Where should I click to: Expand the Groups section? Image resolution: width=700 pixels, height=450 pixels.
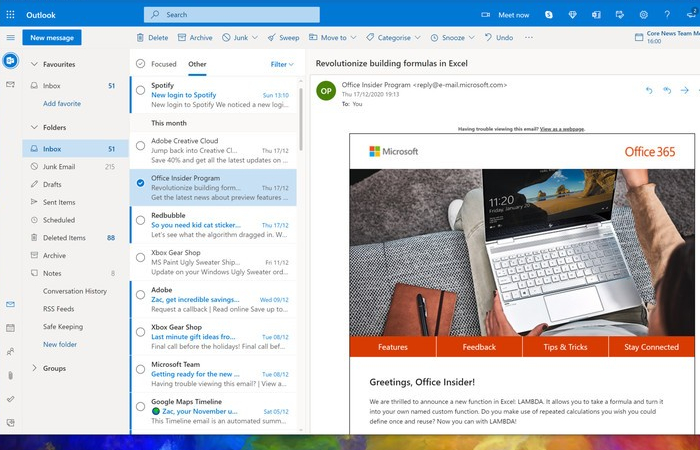35,368
